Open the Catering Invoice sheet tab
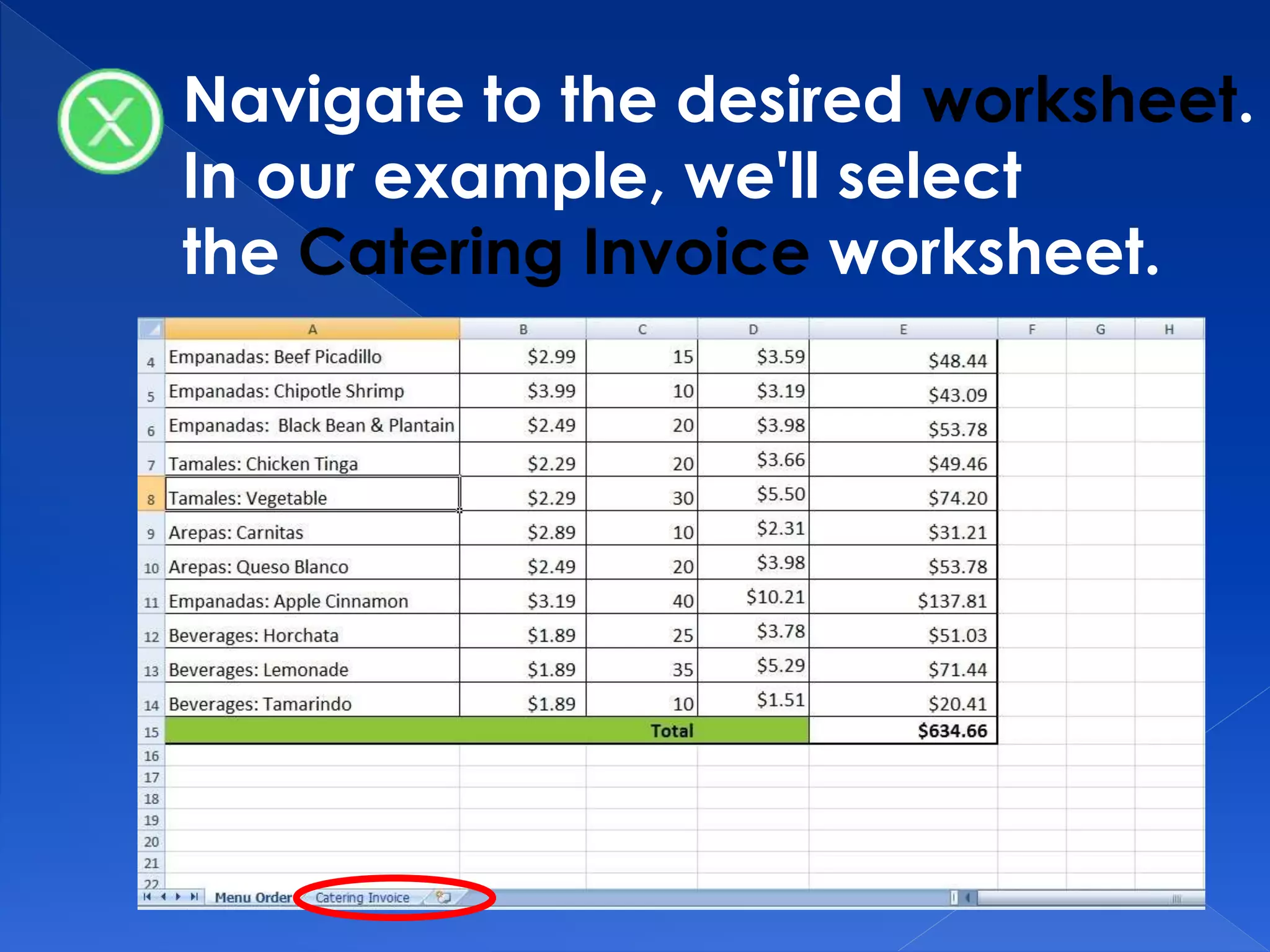This screenshot has width=1270, height=952. pyautogui.click(x=362, y=897)
